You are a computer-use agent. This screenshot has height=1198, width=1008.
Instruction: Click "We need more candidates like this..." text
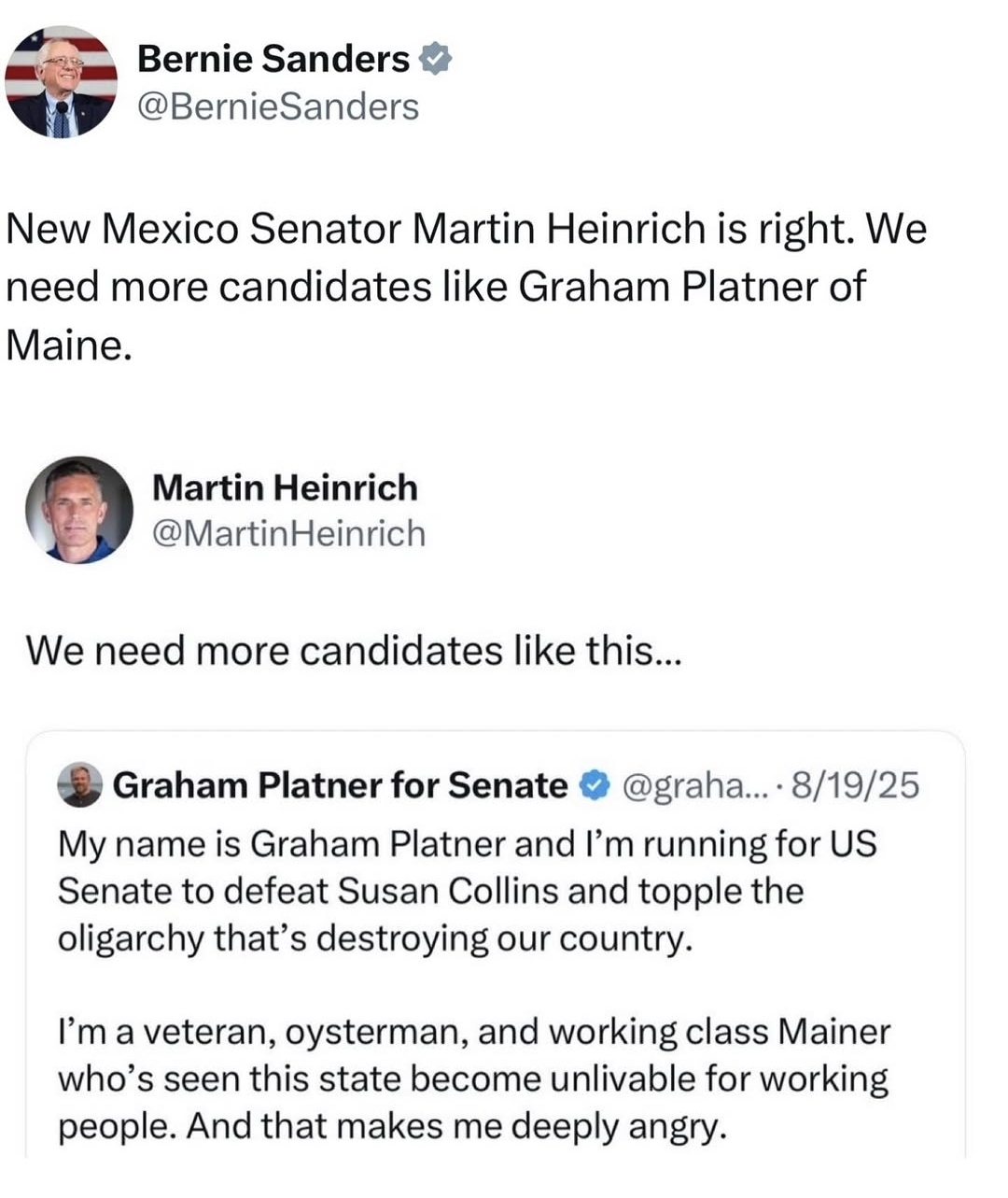click(x=354, y=651)
